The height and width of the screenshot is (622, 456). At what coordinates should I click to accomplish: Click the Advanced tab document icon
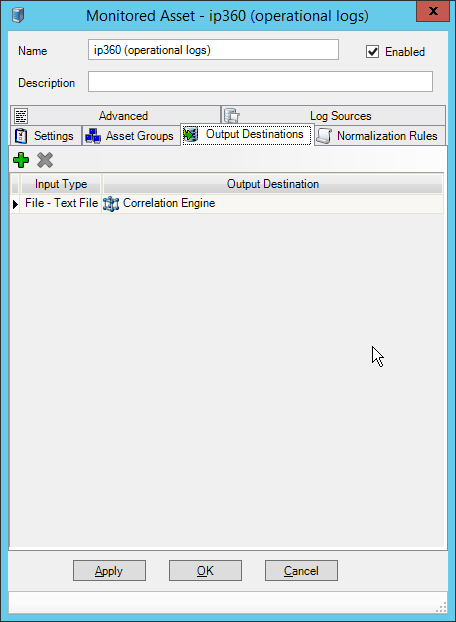(21, 116)
